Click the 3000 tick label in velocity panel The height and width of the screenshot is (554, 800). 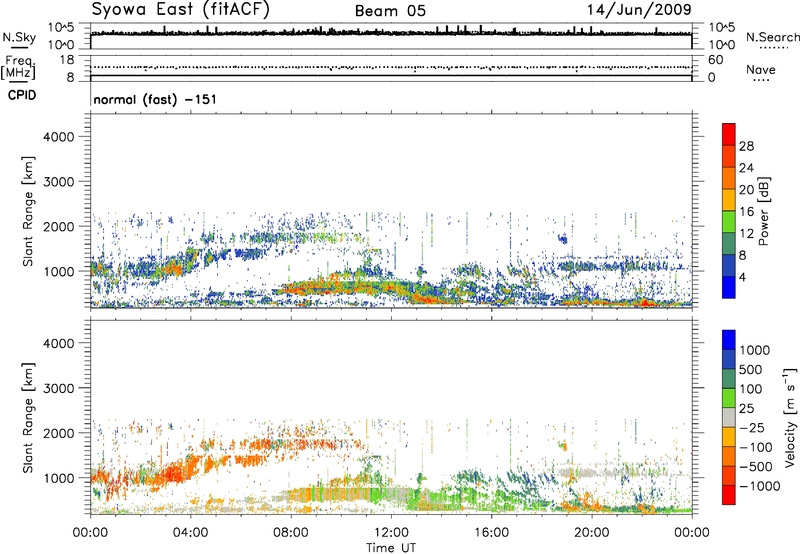tap(58, 388)
